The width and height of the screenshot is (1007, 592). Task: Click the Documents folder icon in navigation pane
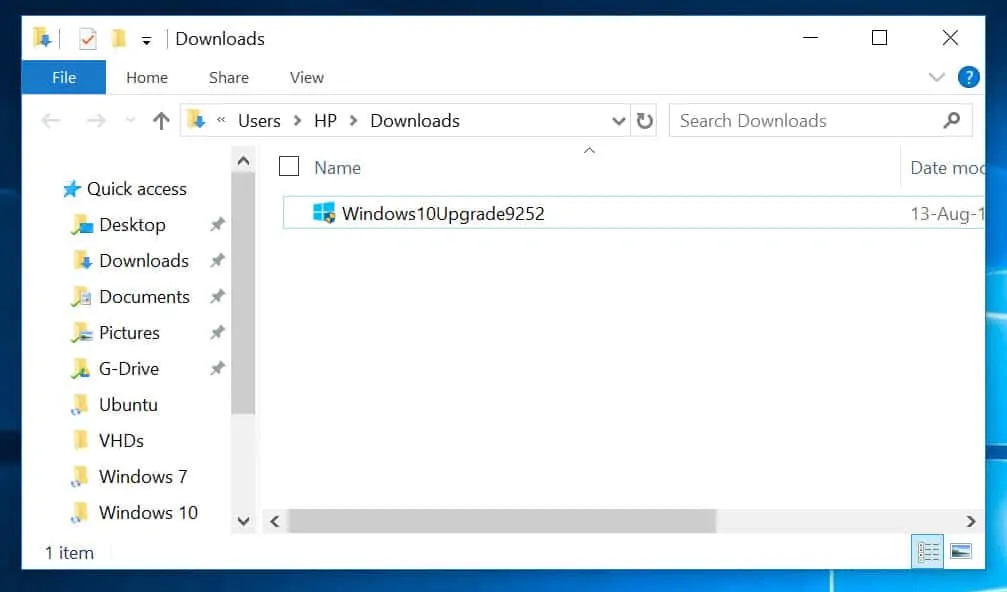pyautogui.click(x=82, y=297)
